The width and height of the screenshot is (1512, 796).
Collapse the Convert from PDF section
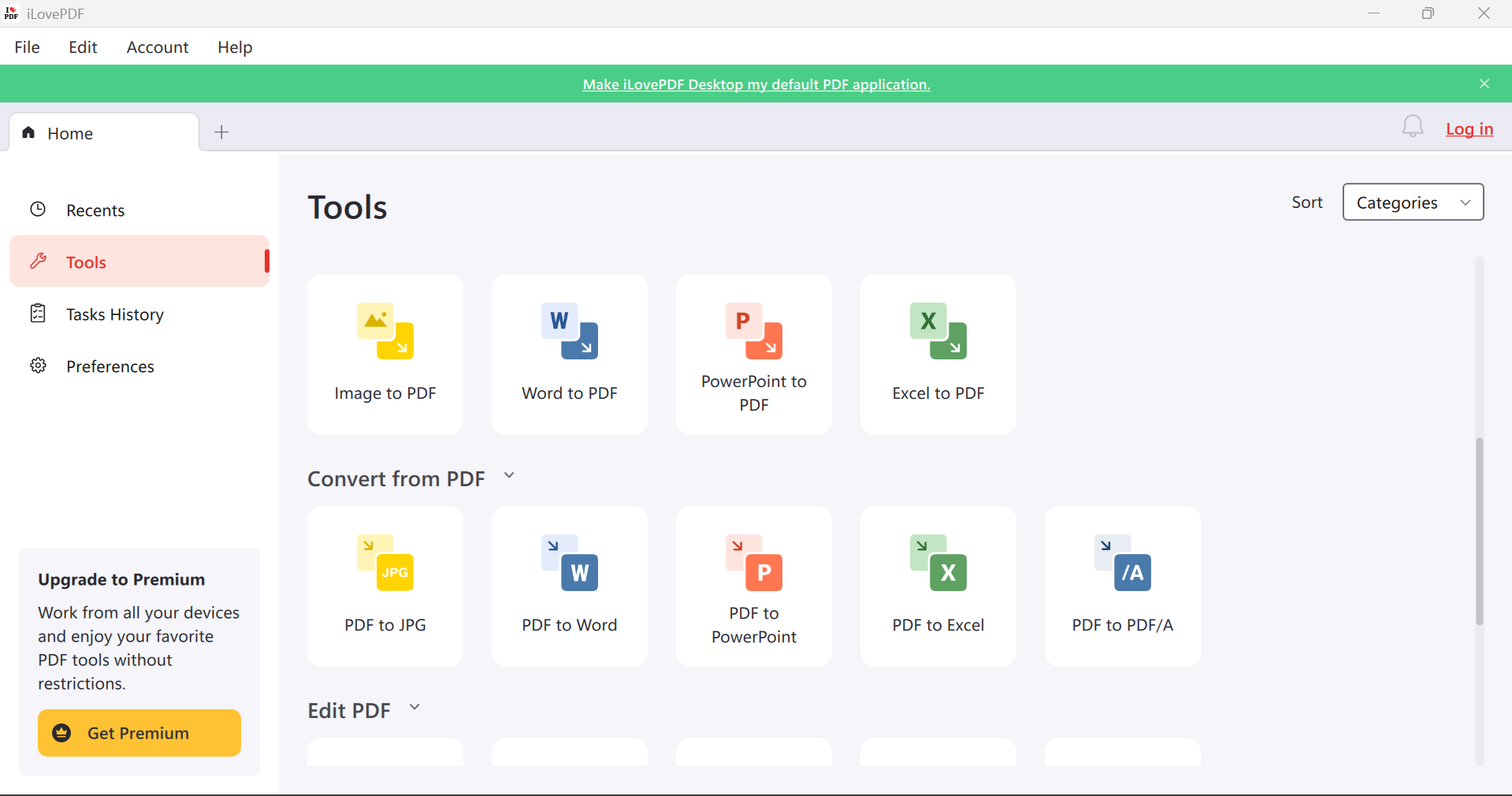(x=509, y=475)
